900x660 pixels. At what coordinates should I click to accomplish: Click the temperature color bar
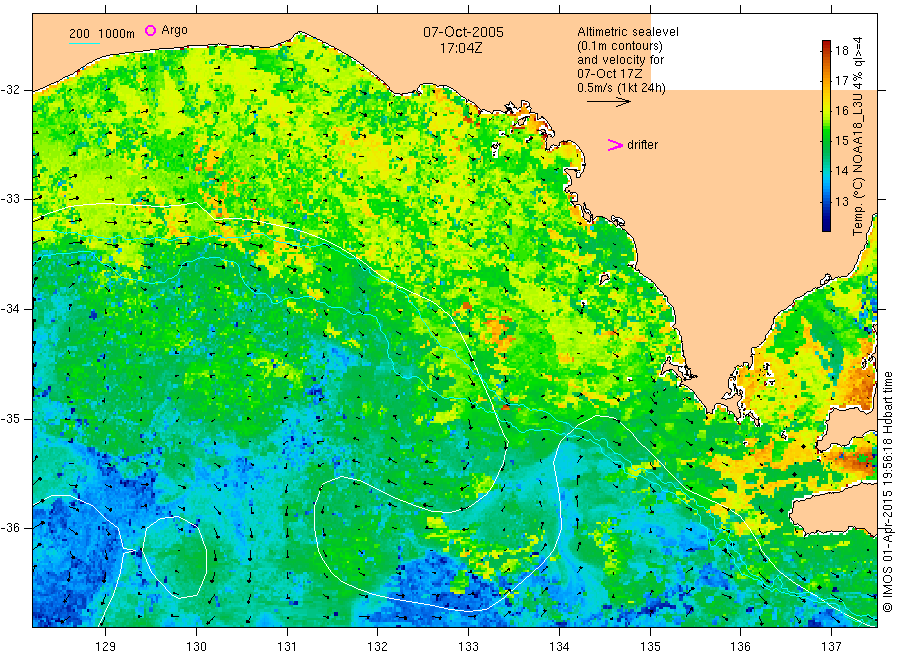coord(826,136)
